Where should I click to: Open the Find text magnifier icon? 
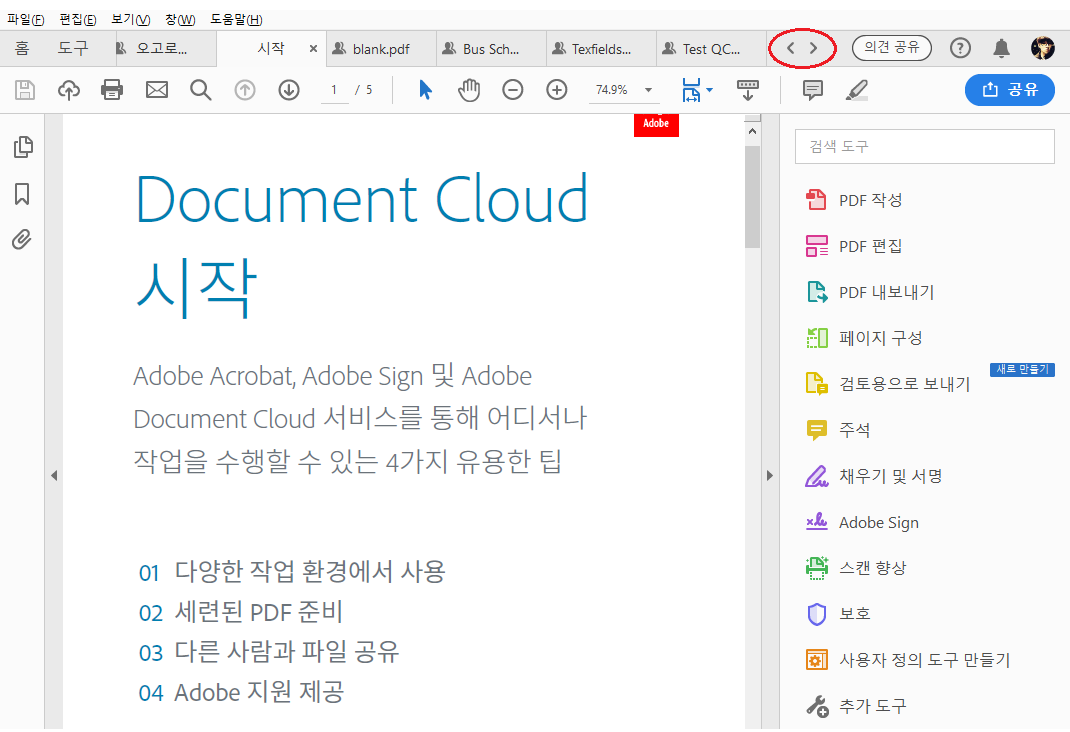pyautogui.click(x=201, y=89)
